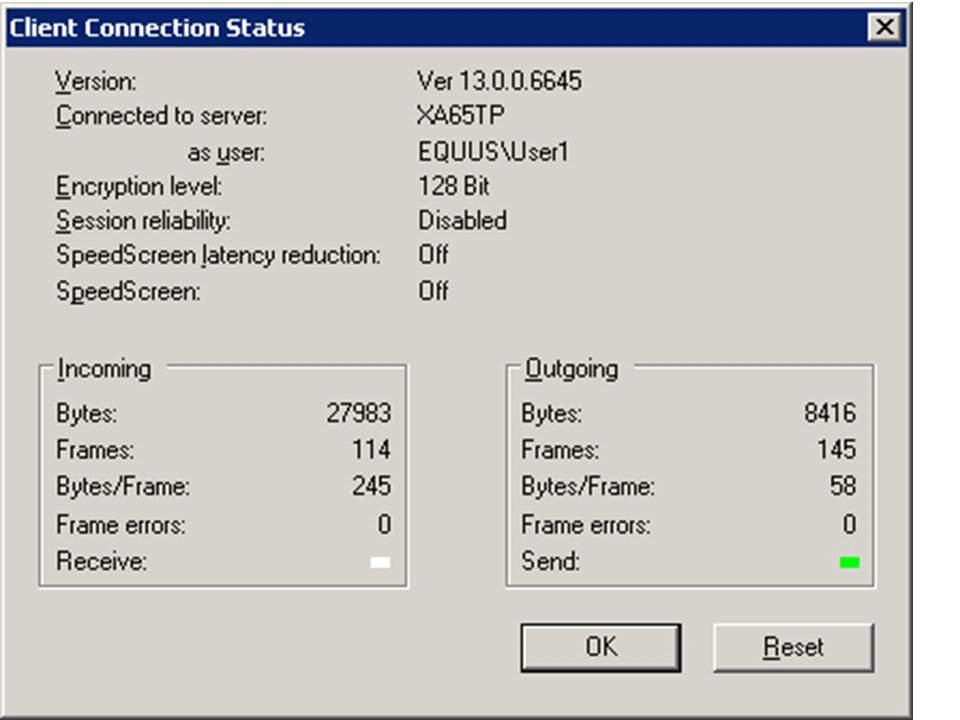The width and height of the screenshot is (960, 720).
Task: Click the OK button
Action: tap(600, 648)
